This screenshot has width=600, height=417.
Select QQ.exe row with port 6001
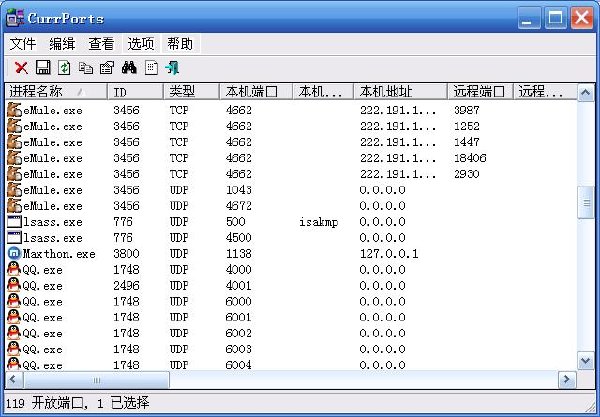tap(291, 318)
